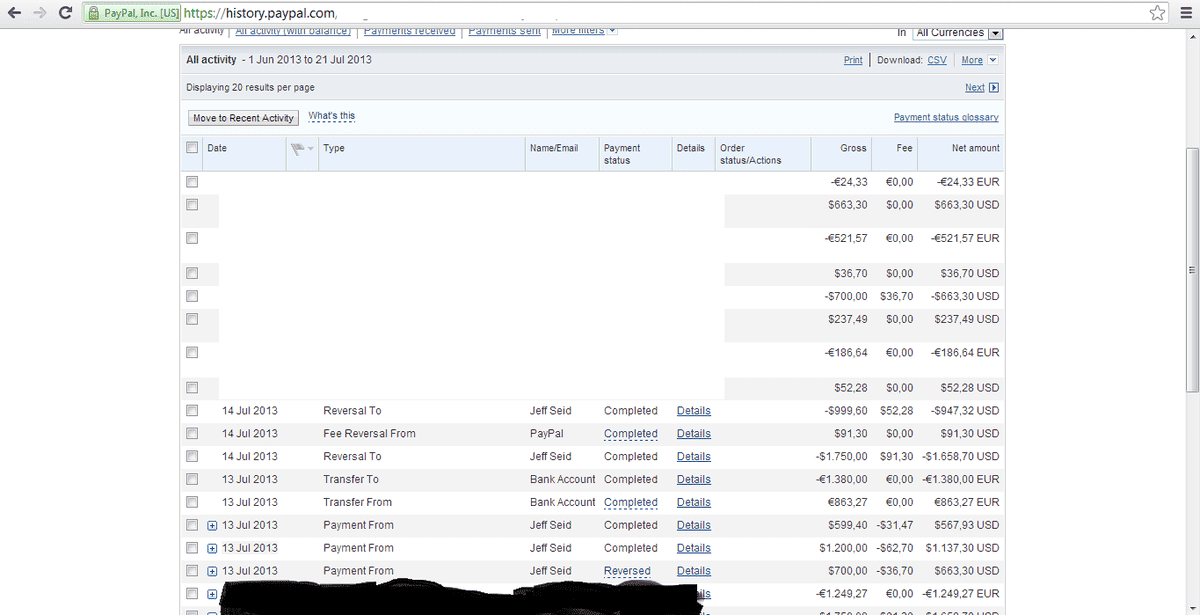This screenshot has height=615, width=1200.
Task: Select the checkbox for the Transfer To row
Action: 192,480
